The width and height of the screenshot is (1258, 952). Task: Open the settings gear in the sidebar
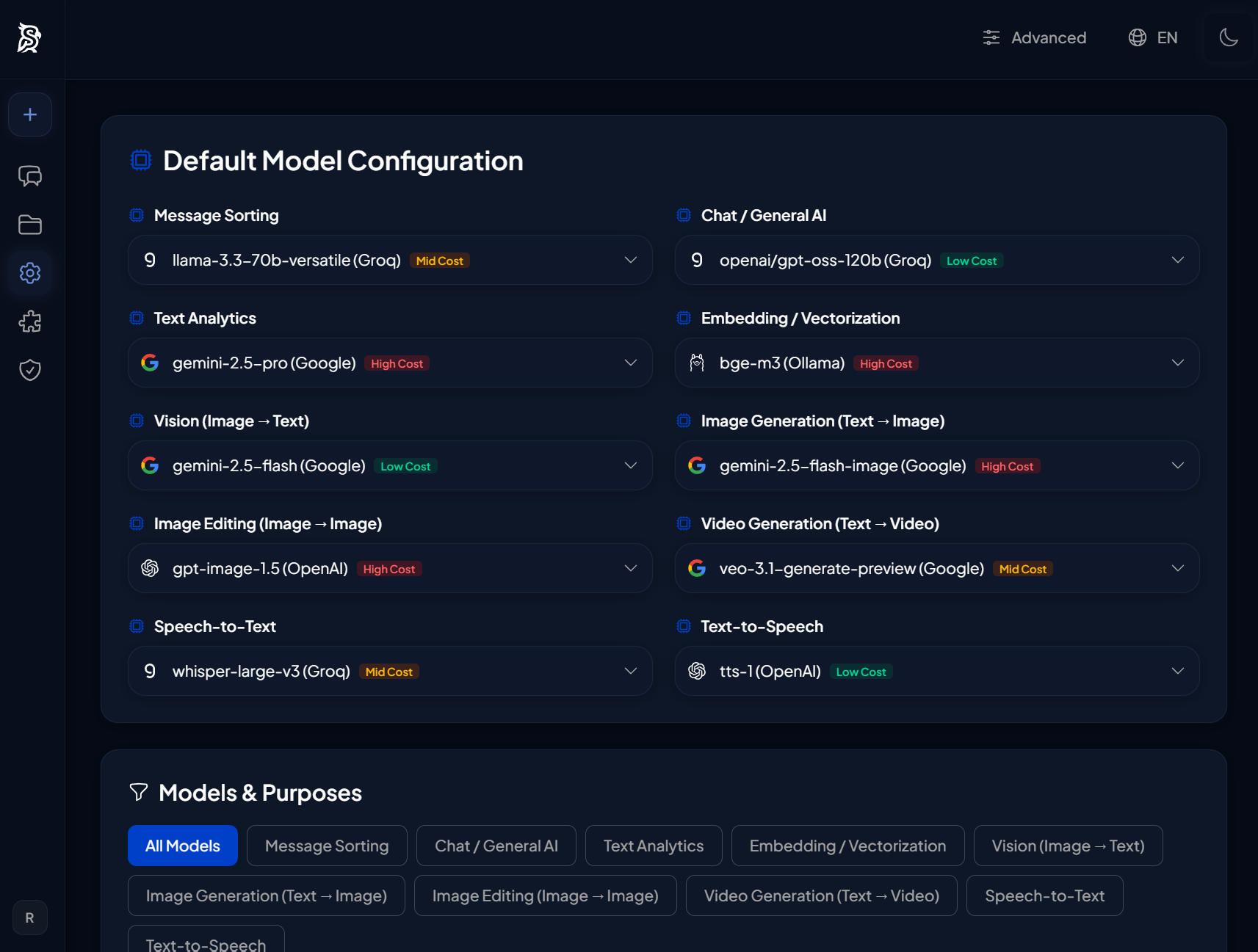[30, 273]
